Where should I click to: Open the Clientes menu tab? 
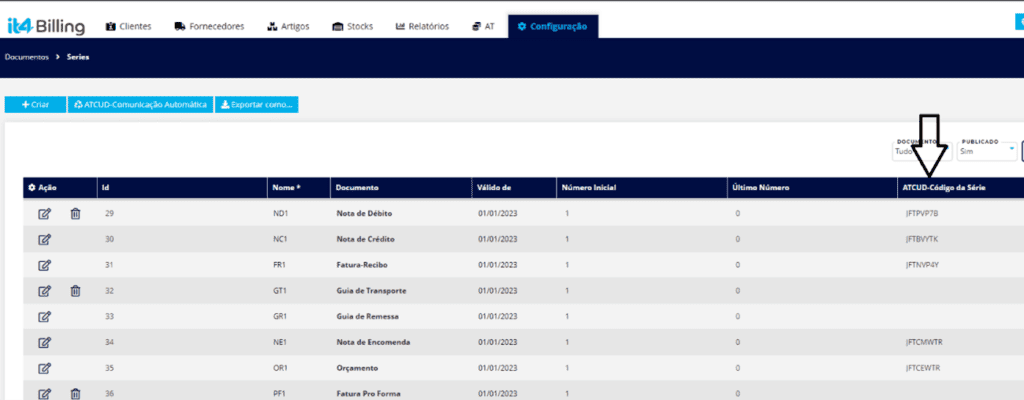(128, 27)
